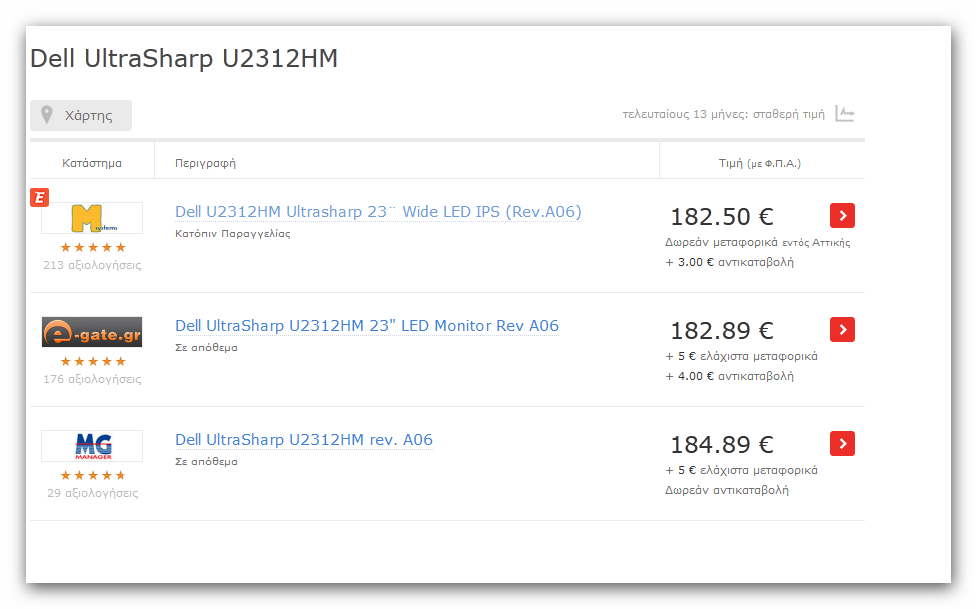Viewport: 977px width, 609px height.
Task: Open the Dell U2312HM Ultrasharp 23 Wide LED IPS link
Action: click(x=378, y=212)
